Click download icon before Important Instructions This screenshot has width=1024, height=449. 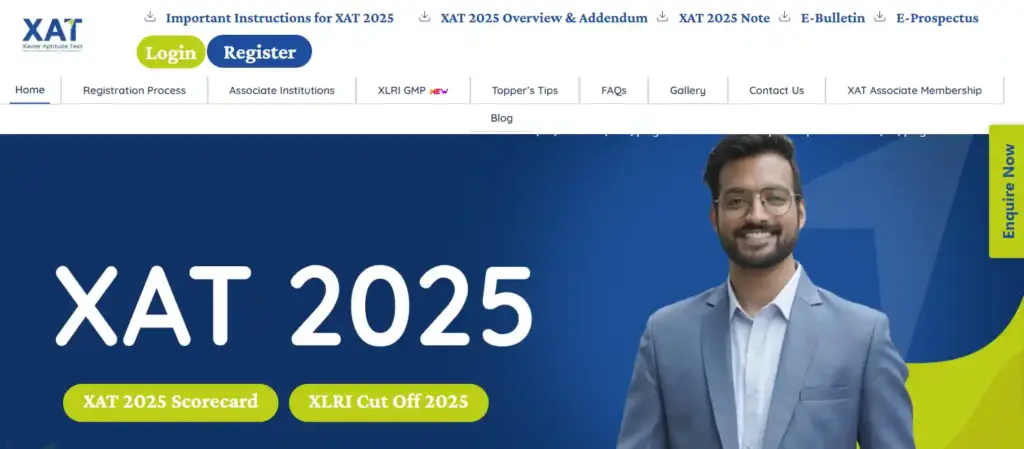[x=150, y=16]
